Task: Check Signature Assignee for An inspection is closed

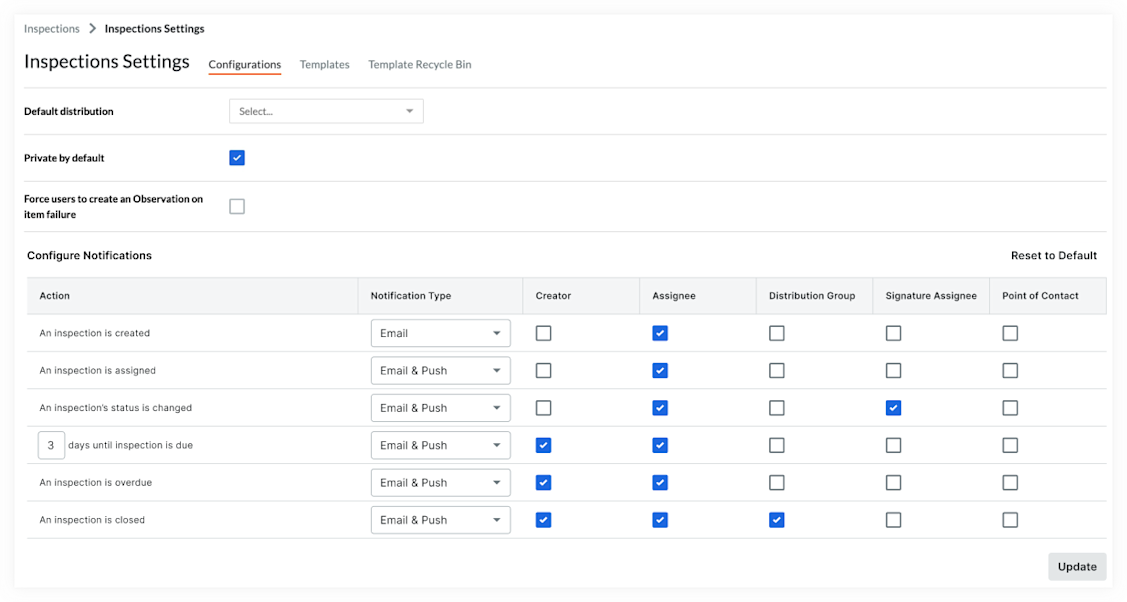Action: click(x=893, y=520)
